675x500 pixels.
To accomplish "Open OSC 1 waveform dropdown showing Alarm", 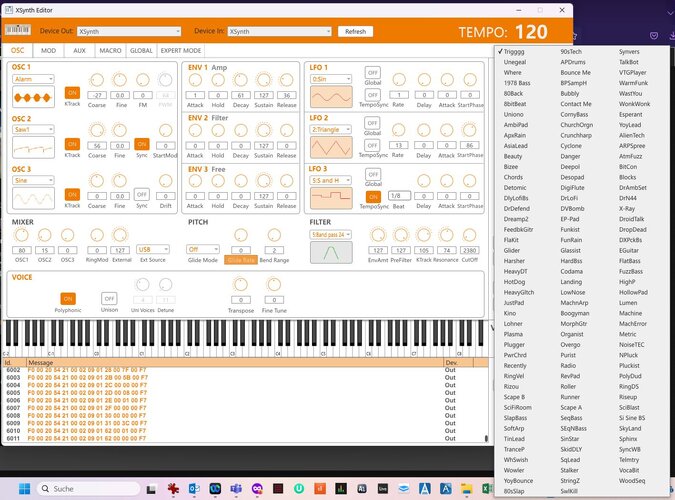I will (x=33, y=79).
